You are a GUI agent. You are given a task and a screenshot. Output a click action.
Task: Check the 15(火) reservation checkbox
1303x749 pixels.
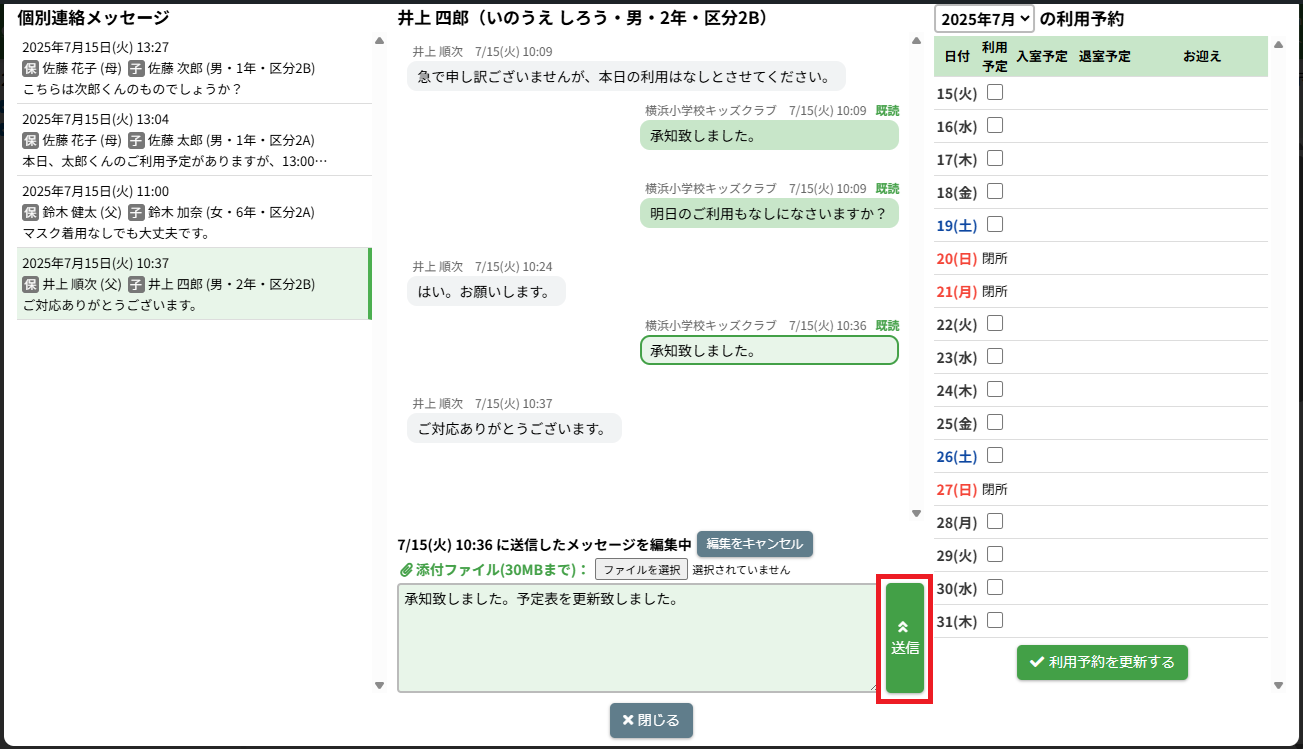point(995,93)
